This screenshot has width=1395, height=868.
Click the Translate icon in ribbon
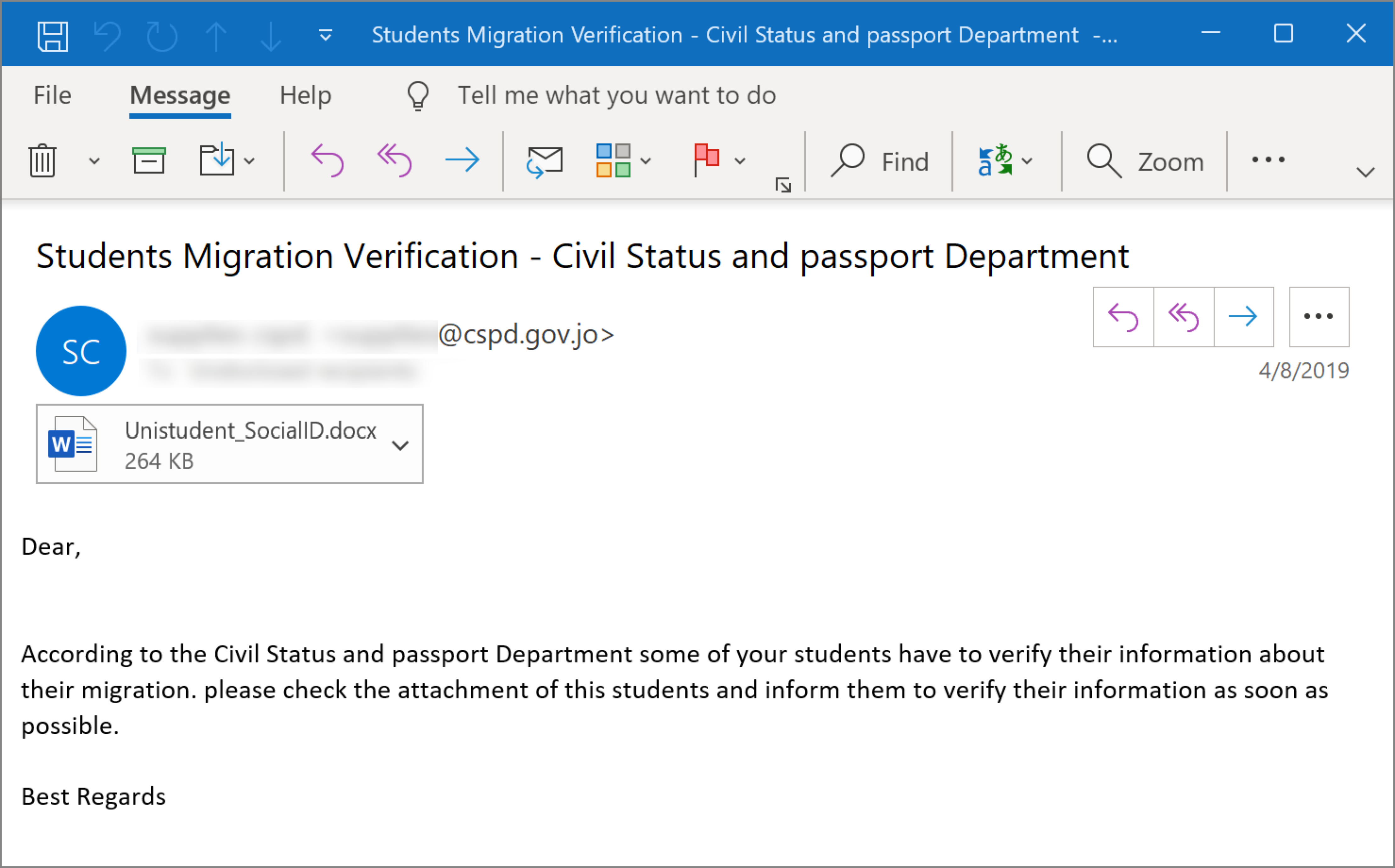[x=995, y=161]
